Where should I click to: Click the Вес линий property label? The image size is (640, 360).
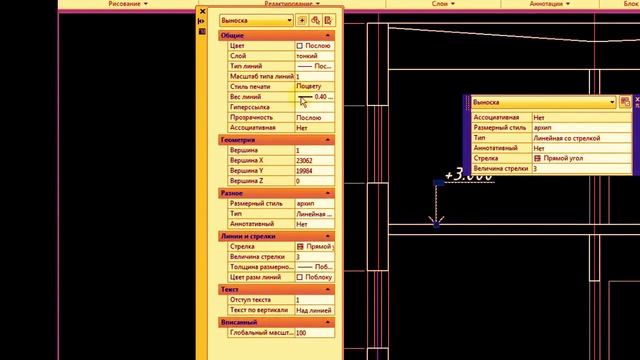[245, 97]
